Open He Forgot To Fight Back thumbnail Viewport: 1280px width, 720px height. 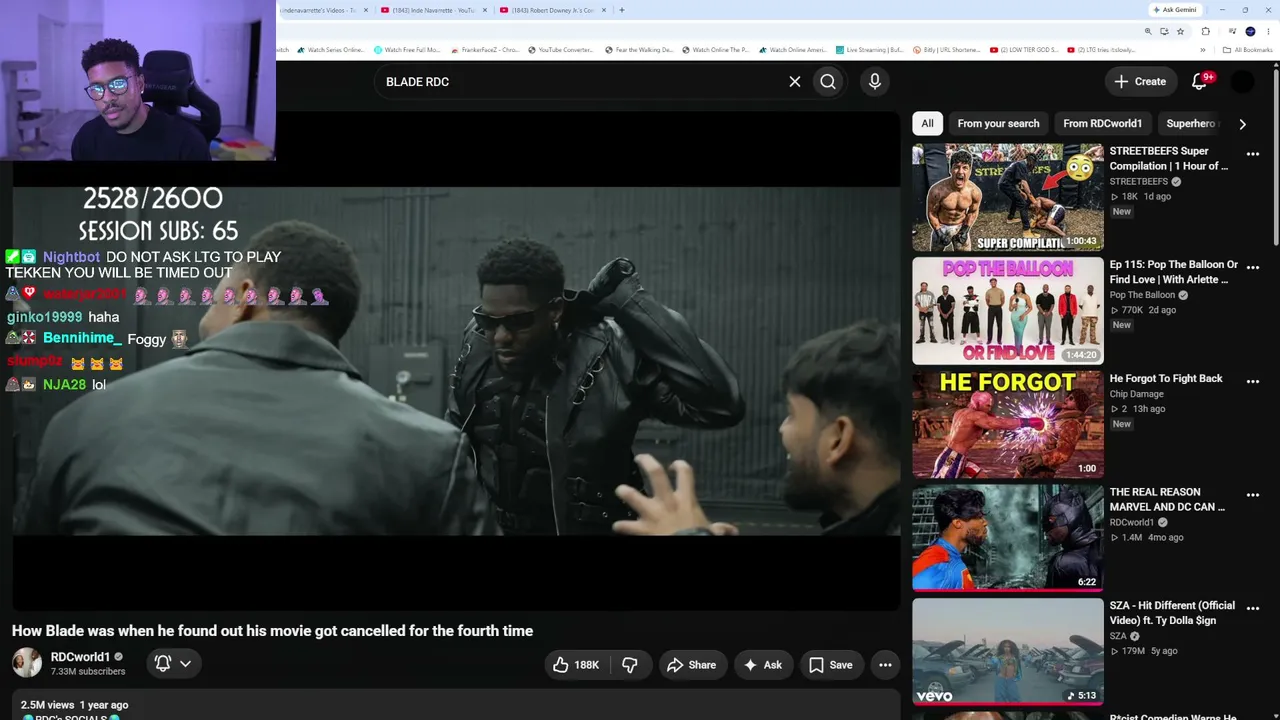[1007, 425]
